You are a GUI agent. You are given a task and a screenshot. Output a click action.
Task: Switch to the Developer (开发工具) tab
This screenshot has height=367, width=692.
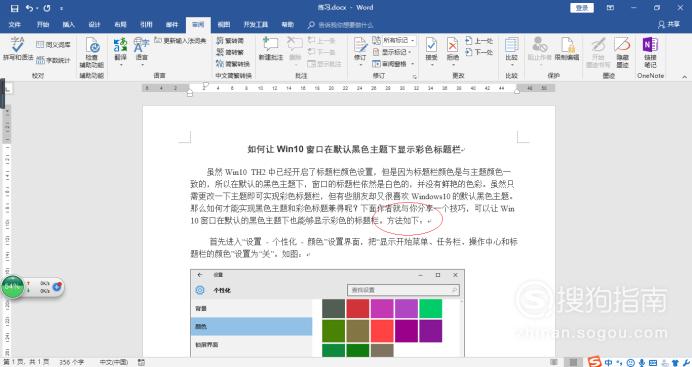click(x=256, y=25)
